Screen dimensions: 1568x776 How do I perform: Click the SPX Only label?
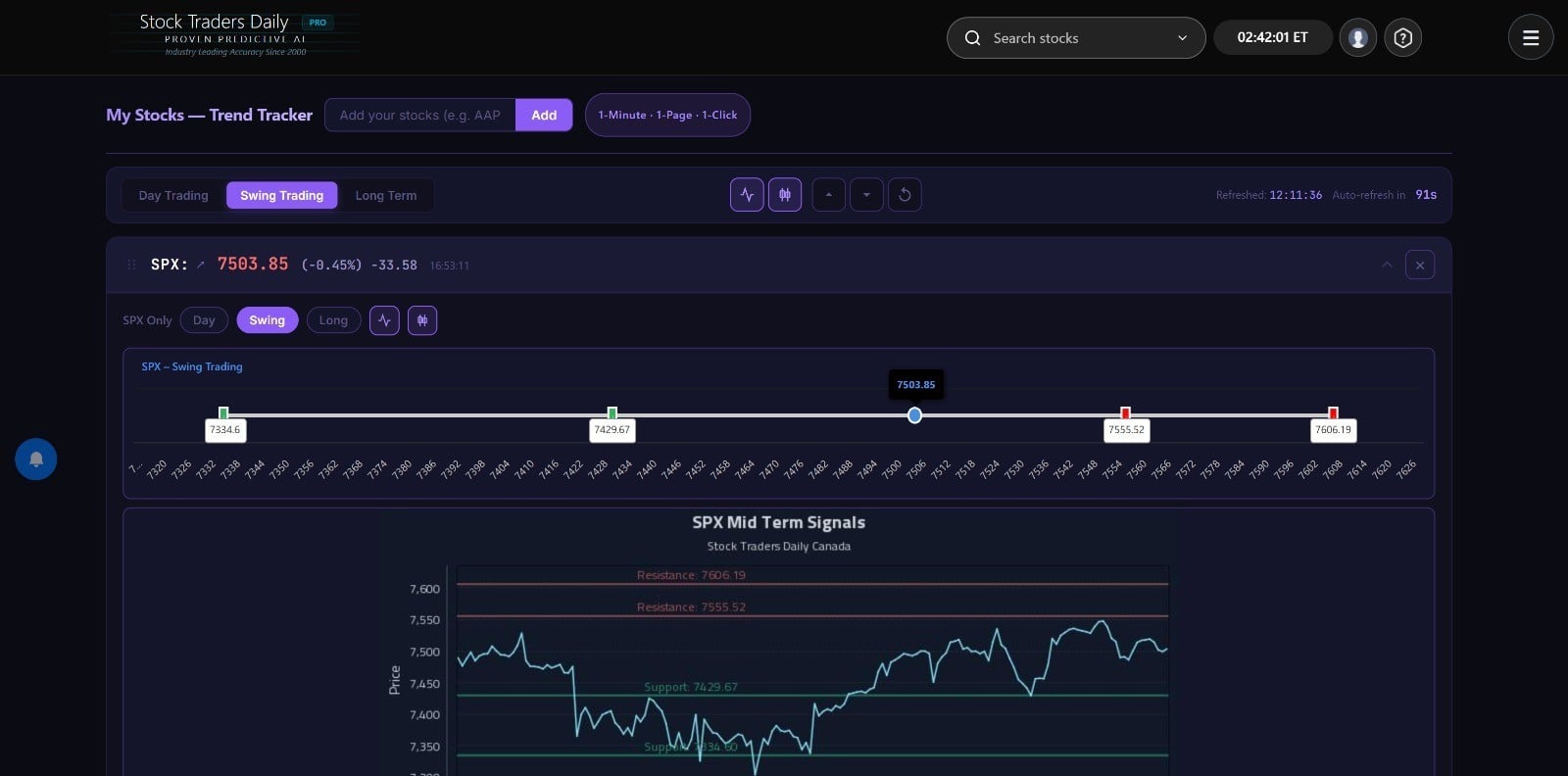(x=147, y=320)
